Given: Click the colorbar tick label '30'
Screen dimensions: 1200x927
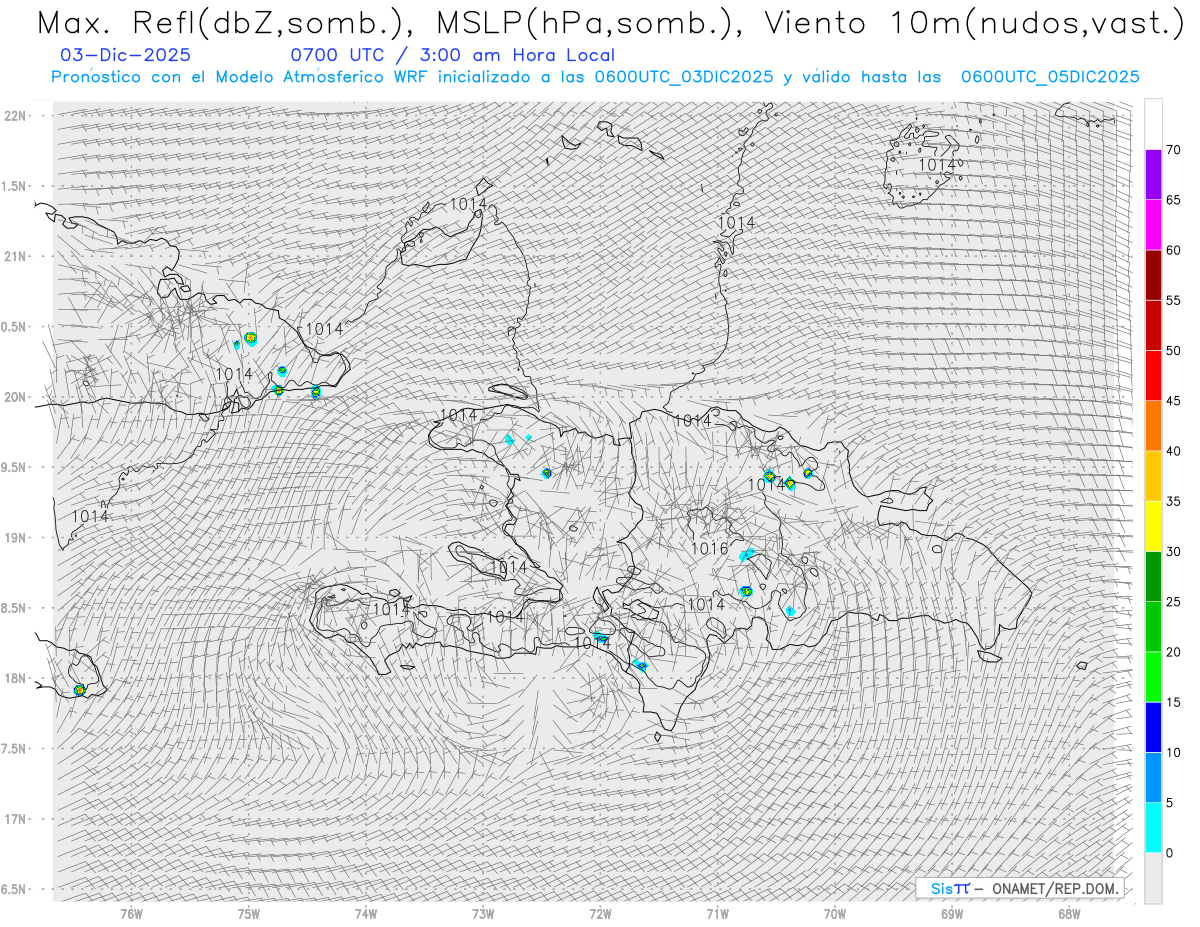Looking at the screenshot, I should [1174, 552].
